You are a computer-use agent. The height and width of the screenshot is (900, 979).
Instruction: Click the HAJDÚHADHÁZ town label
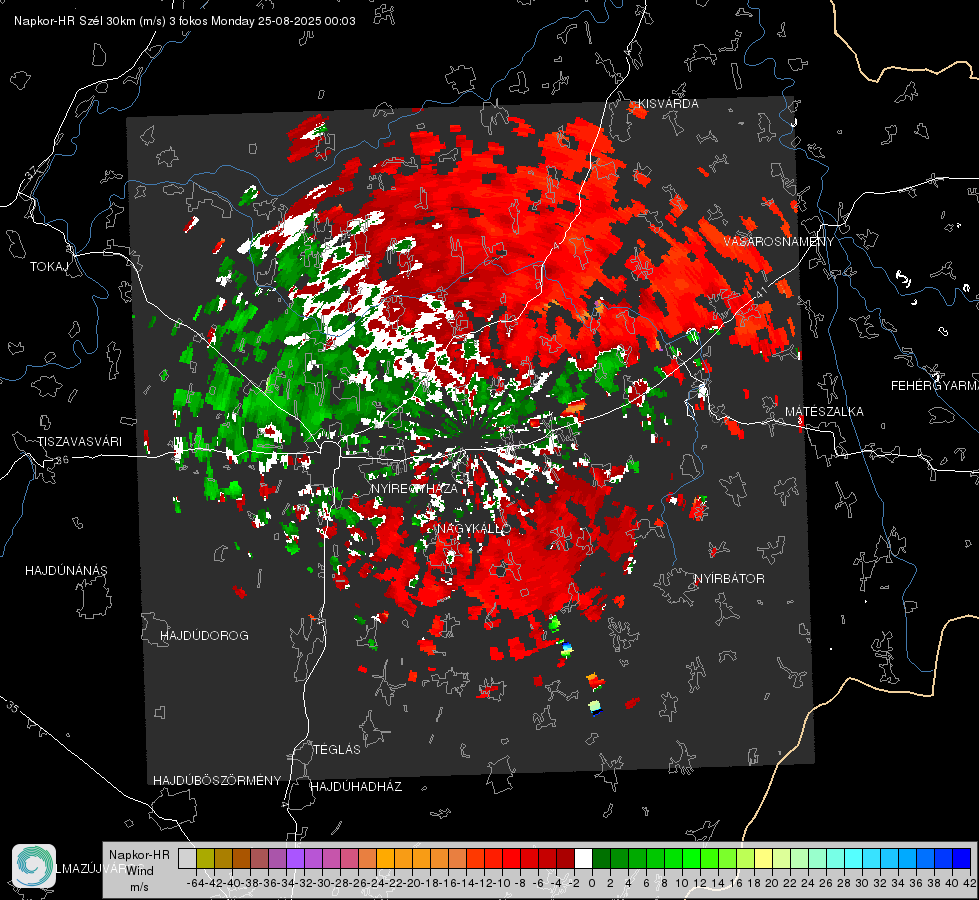click(356, 787)
